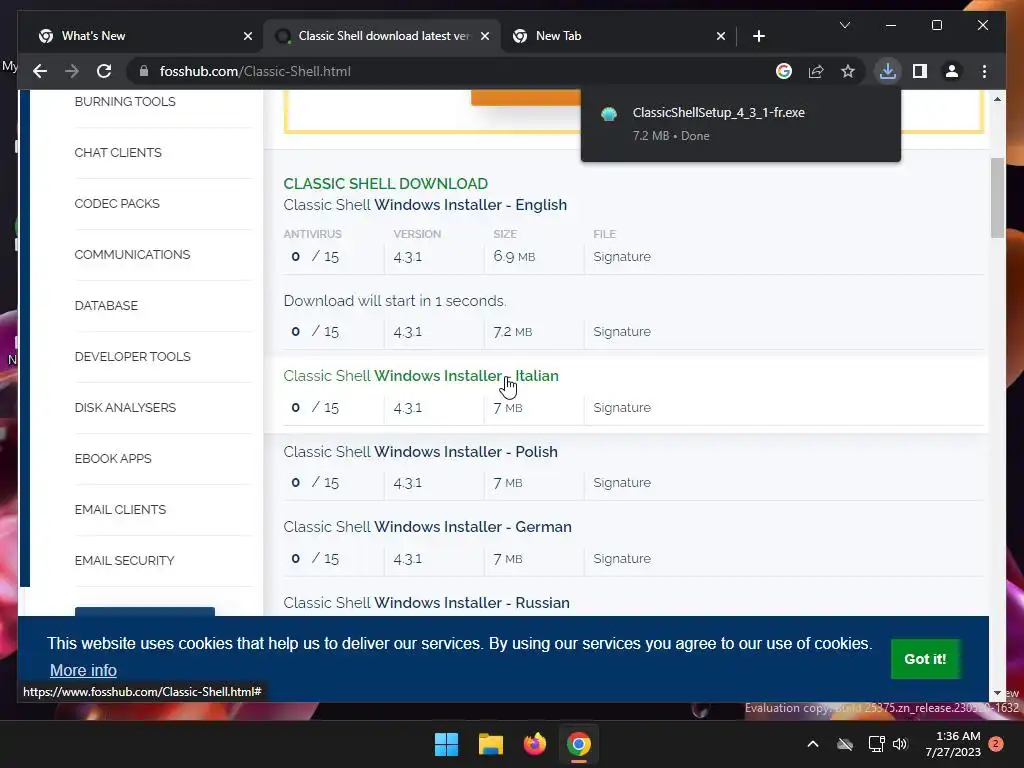Open Windows Start menu
1024x768 pixels.
(447, 744)
